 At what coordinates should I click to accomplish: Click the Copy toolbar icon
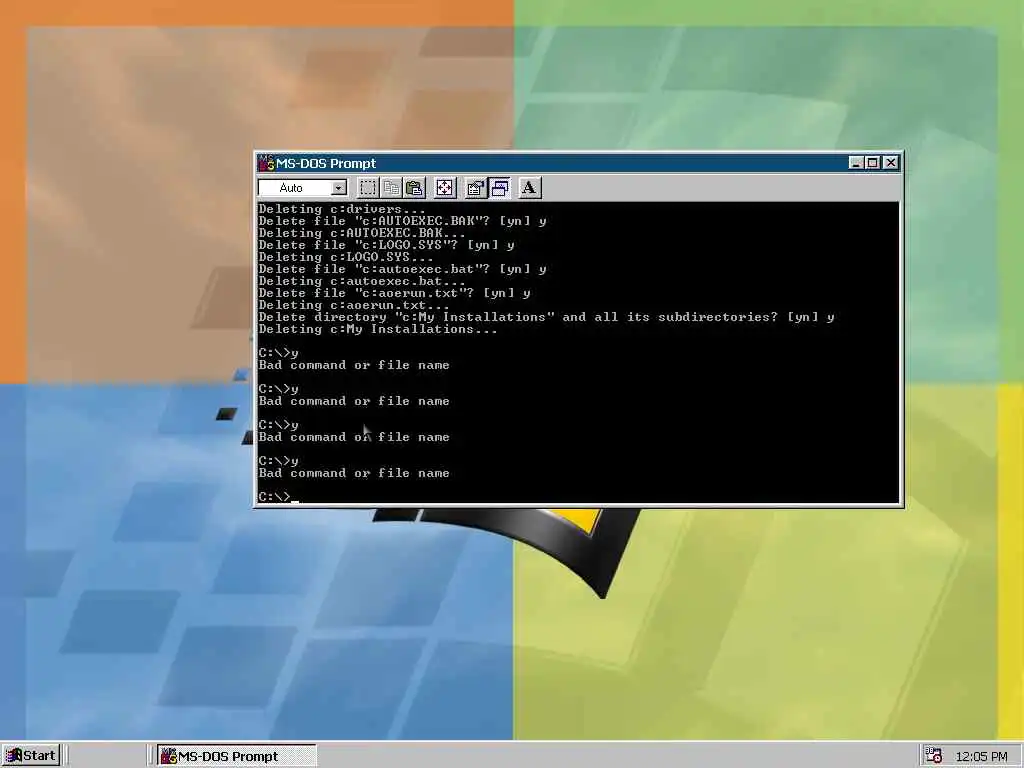391,188
